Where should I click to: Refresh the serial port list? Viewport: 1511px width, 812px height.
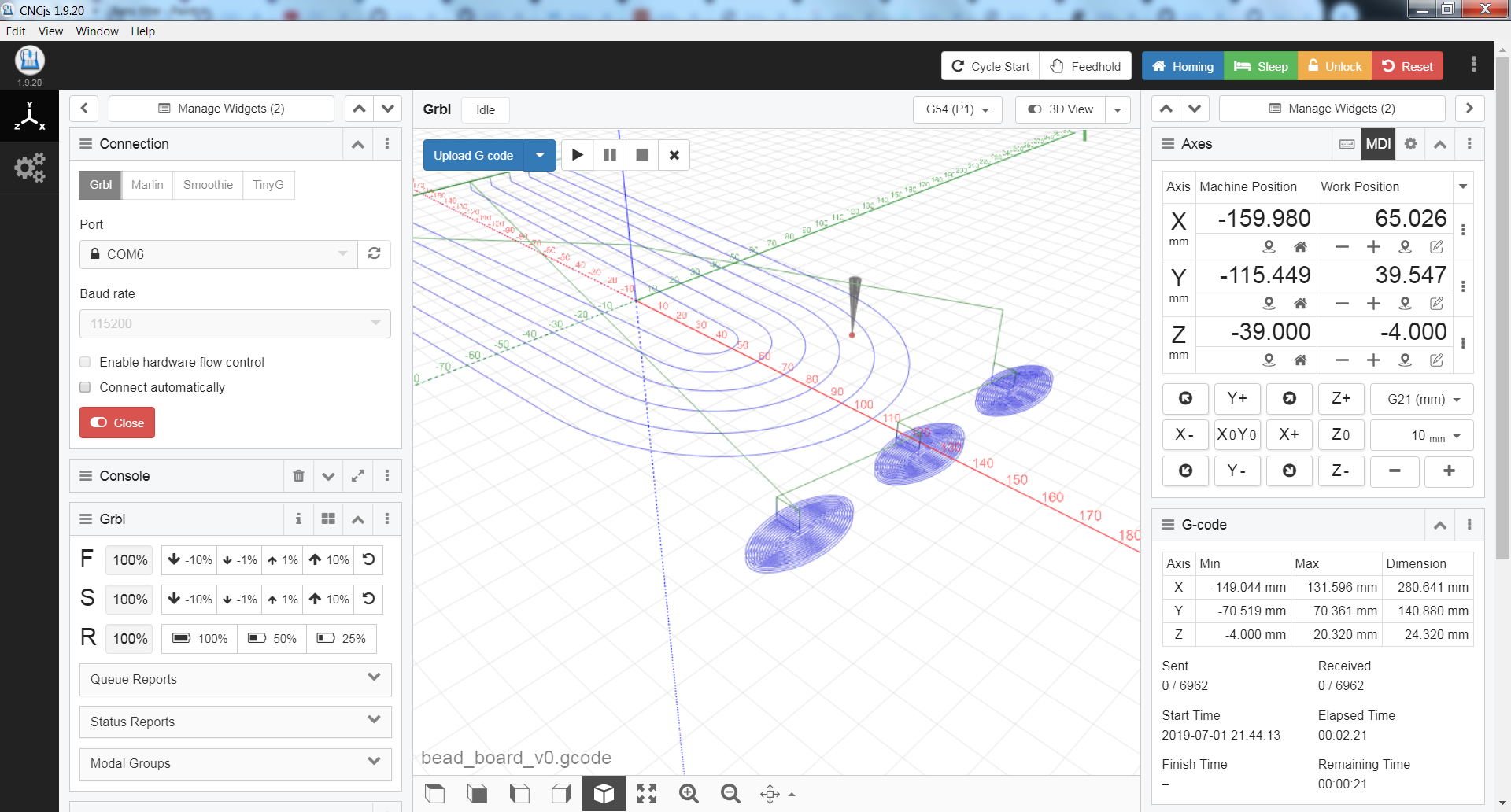click(x=375, y=253)
